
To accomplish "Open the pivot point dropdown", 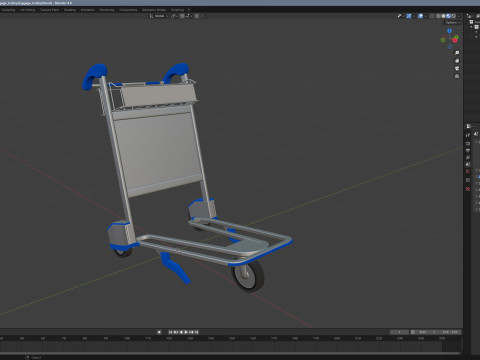I will point(174,16).
